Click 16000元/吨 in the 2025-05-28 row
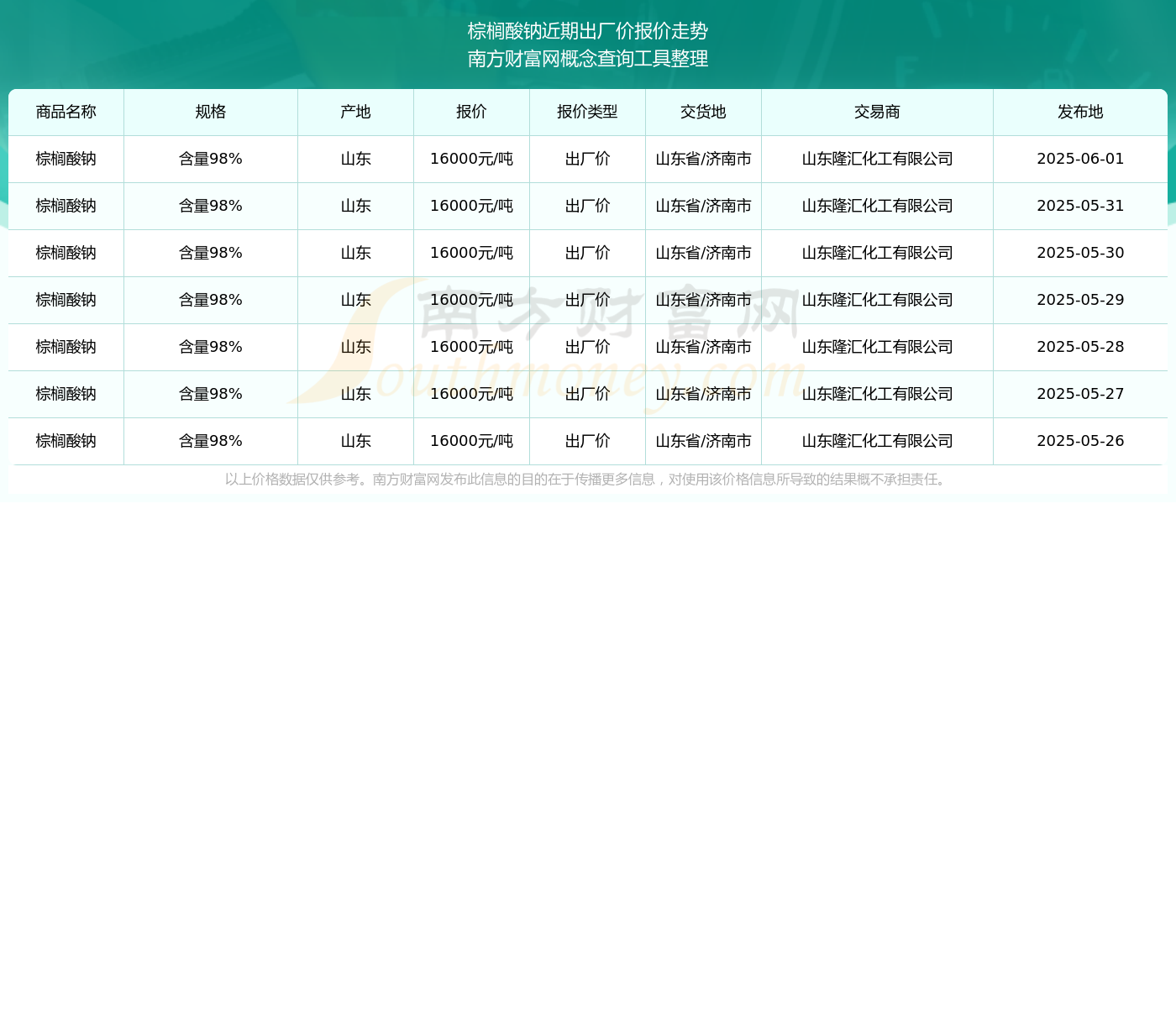 [472, 347]
